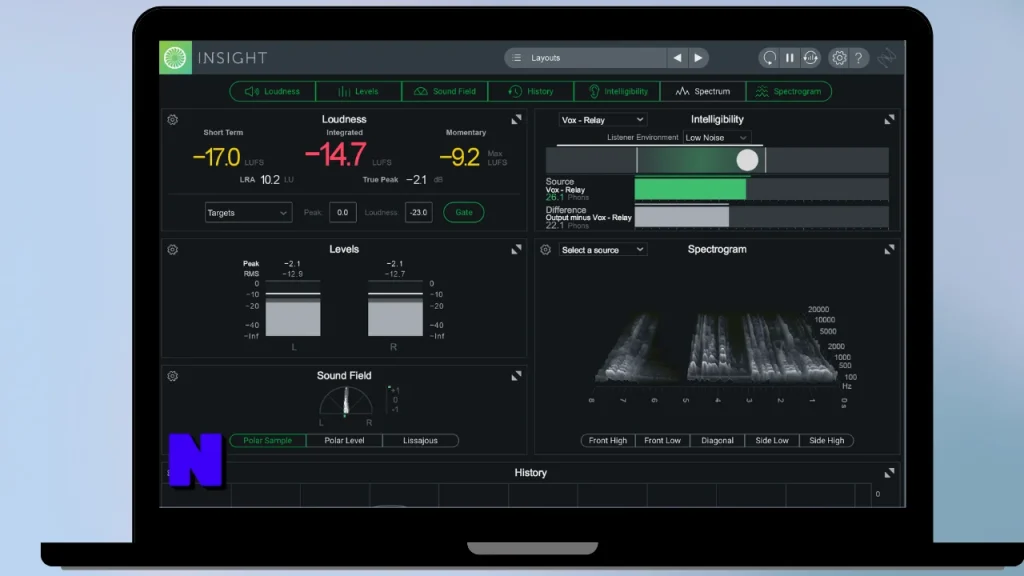
Task: Click the green Source intelligibility bar
Action: 690,189
